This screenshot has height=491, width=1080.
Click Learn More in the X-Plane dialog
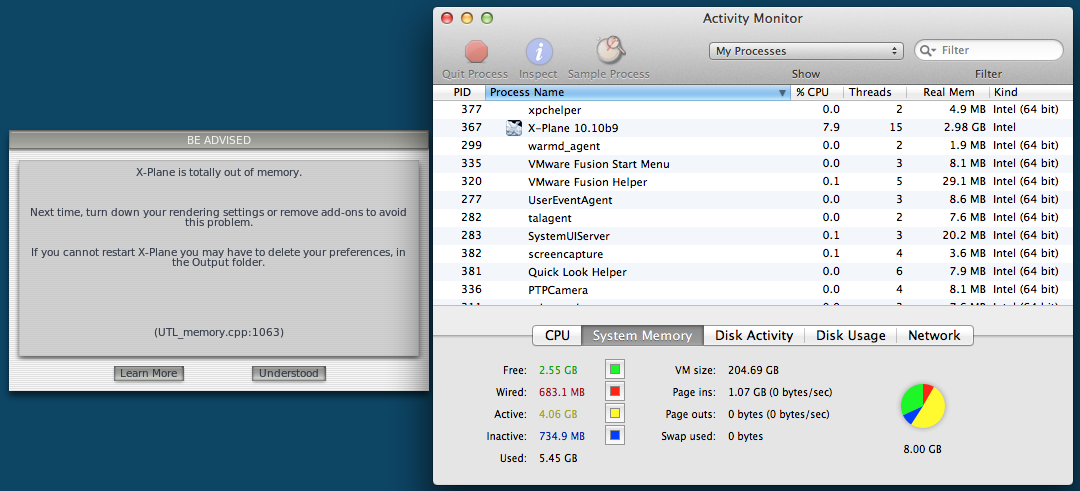coord(149,373)
